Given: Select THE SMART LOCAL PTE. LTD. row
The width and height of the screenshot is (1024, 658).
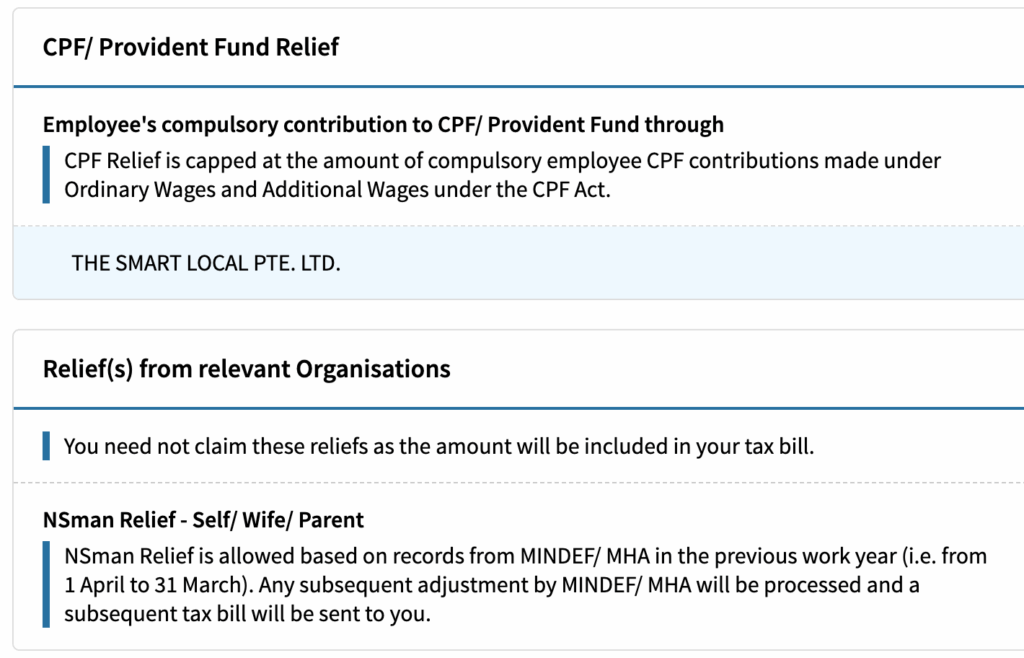Looking at the screenshot, I should pyautogui.click(x=519, y=263).
